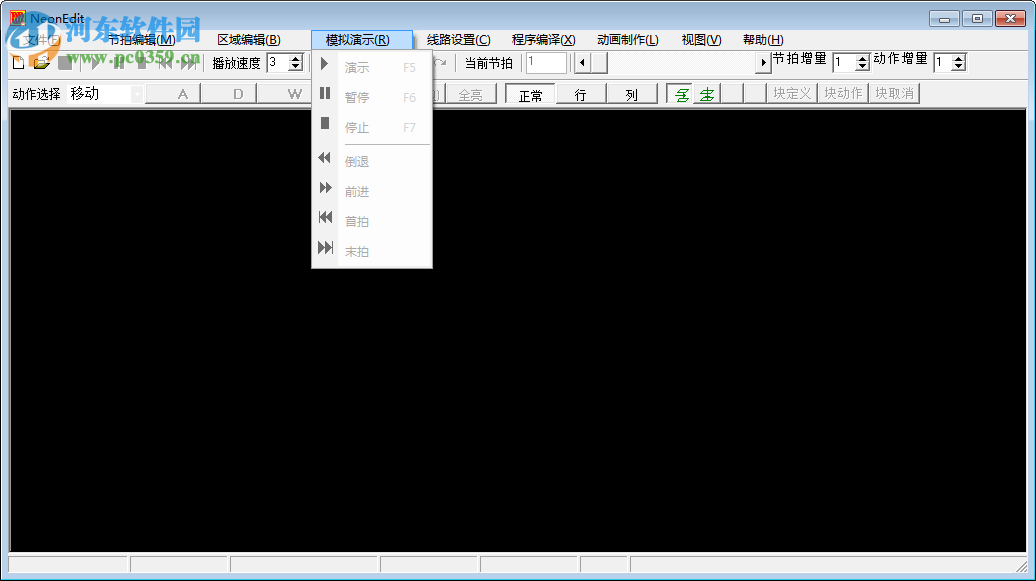
Task: Open the 动作选择 action dropdown
Action: [137, 93]
